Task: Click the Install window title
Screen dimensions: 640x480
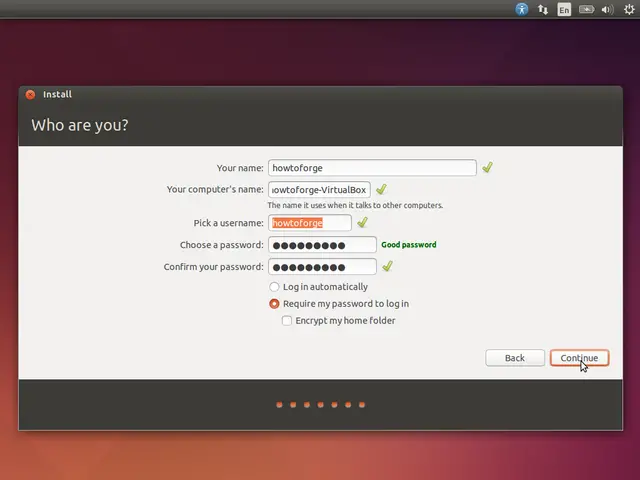Action: click(x=58, y=95)
